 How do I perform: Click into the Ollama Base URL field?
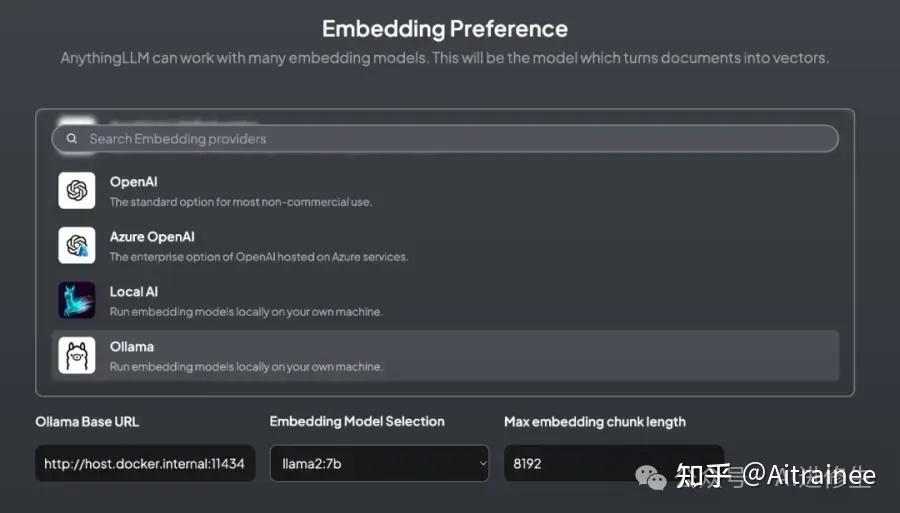[145, 463]
